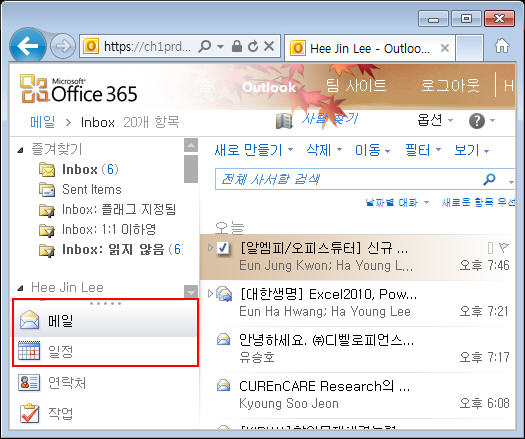Open the 작업 tasks clipboard icon

29,413
